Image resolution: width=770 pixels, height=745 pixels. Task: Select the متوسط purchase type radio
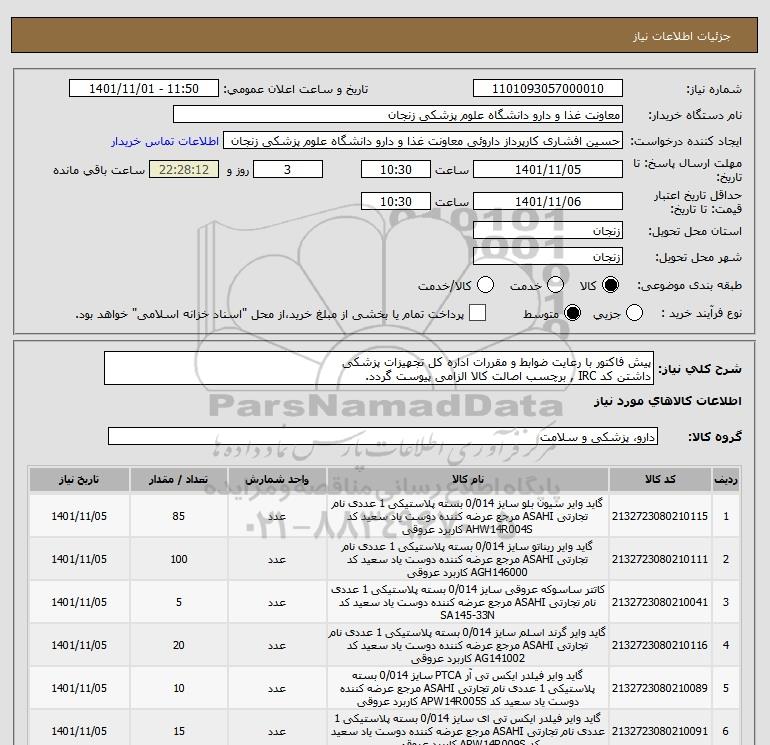click(573, 313)
